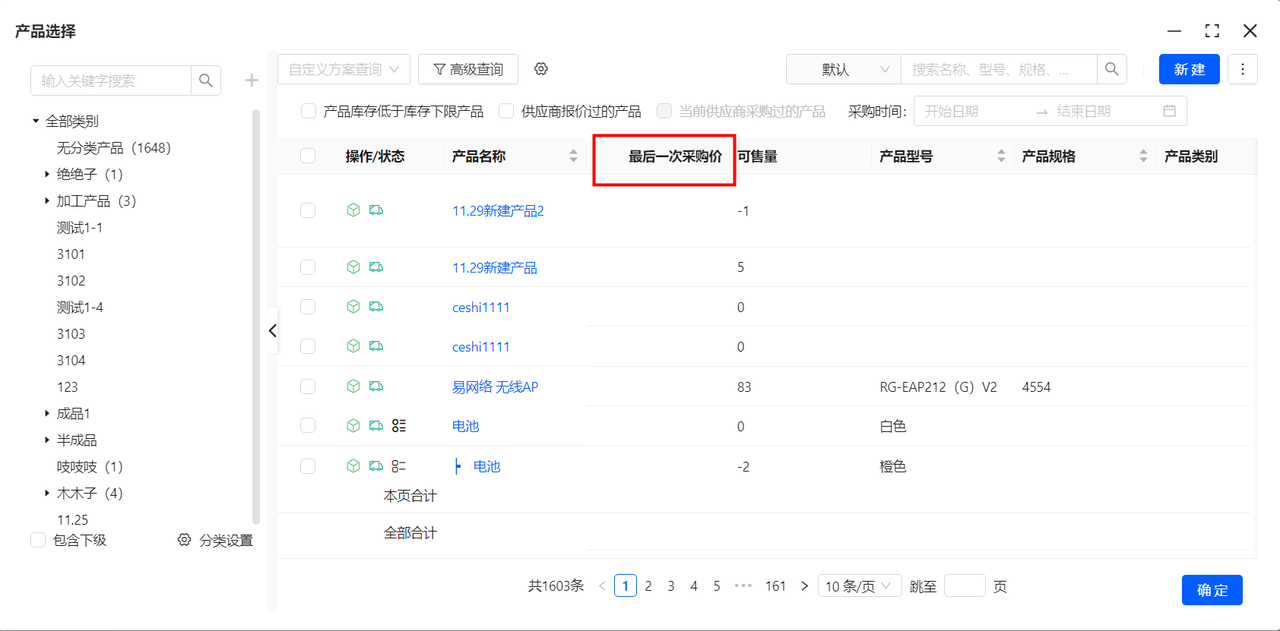
Task: Click the cube icon in 11.29新建产品2 row
Action: pos(353,210)
